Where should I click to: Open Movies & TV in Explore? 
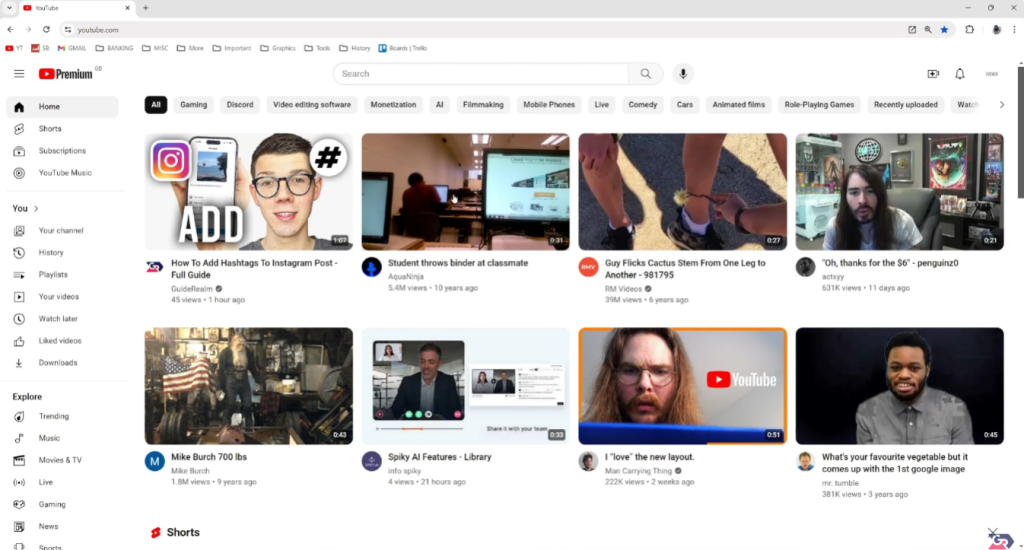pyautogui.click(x=62, y=460)
